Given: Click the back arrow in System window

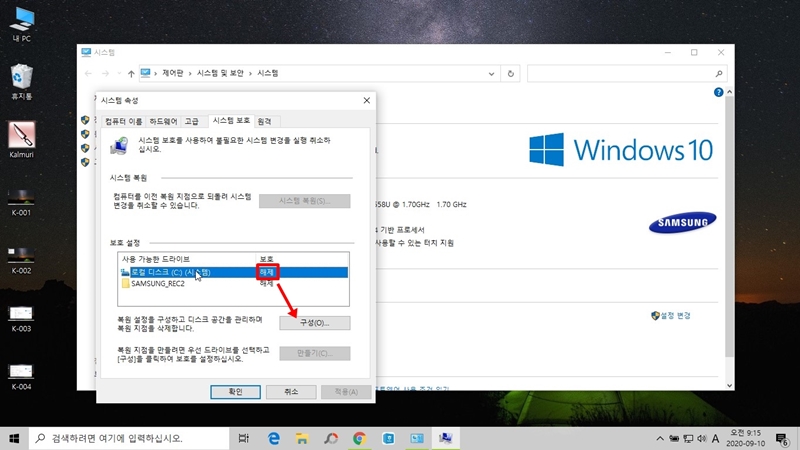Looking at the screenshot, I should 88,73.
